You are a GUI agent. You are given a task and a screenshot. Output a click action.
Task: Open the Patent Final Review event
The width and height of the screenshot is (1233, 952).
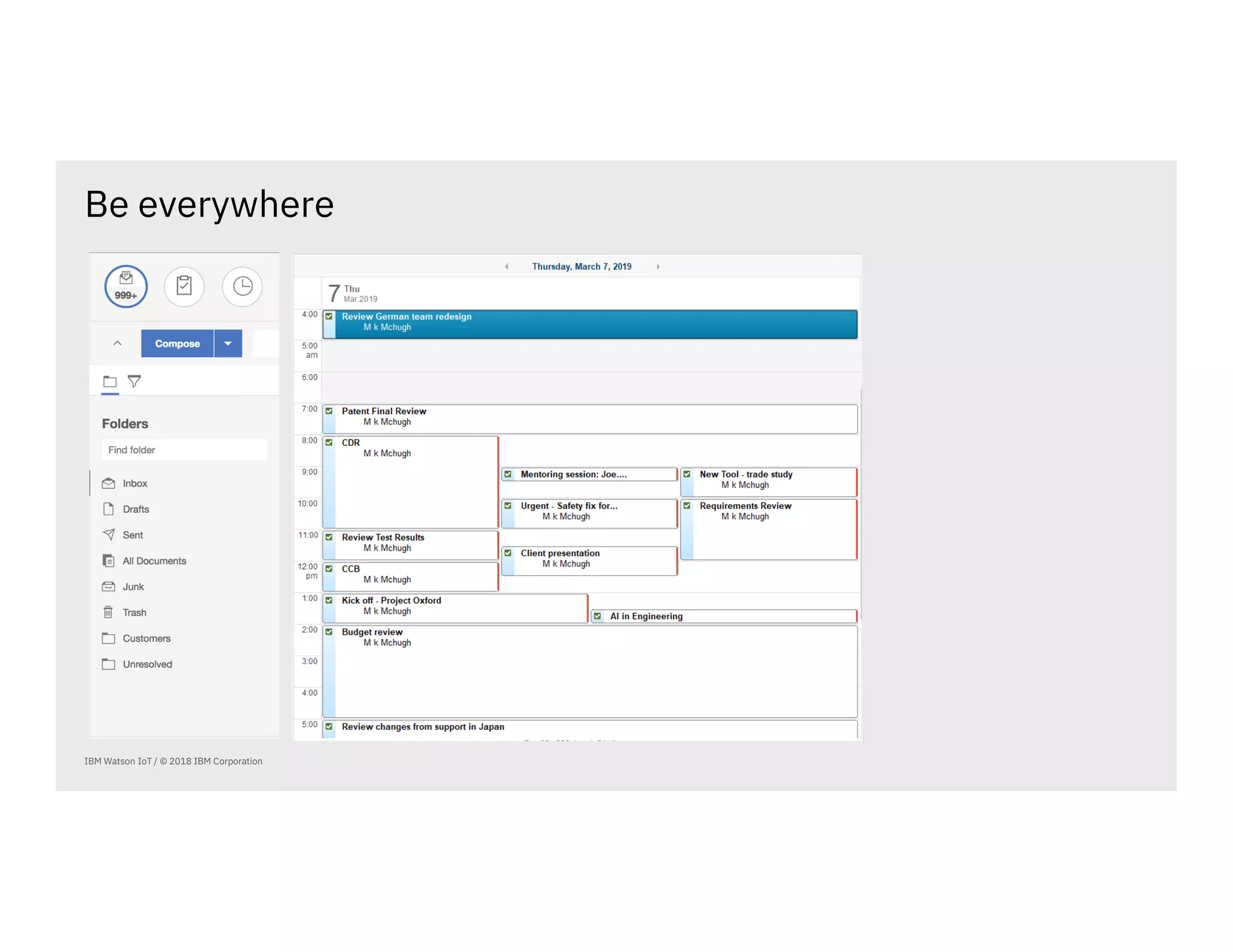point(590,419)
